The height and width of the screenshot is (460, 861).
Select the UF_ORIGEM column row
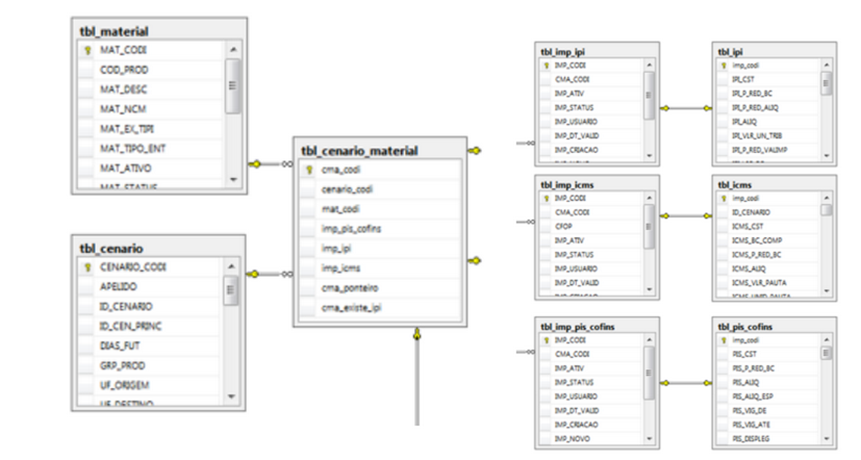point(150,385)
